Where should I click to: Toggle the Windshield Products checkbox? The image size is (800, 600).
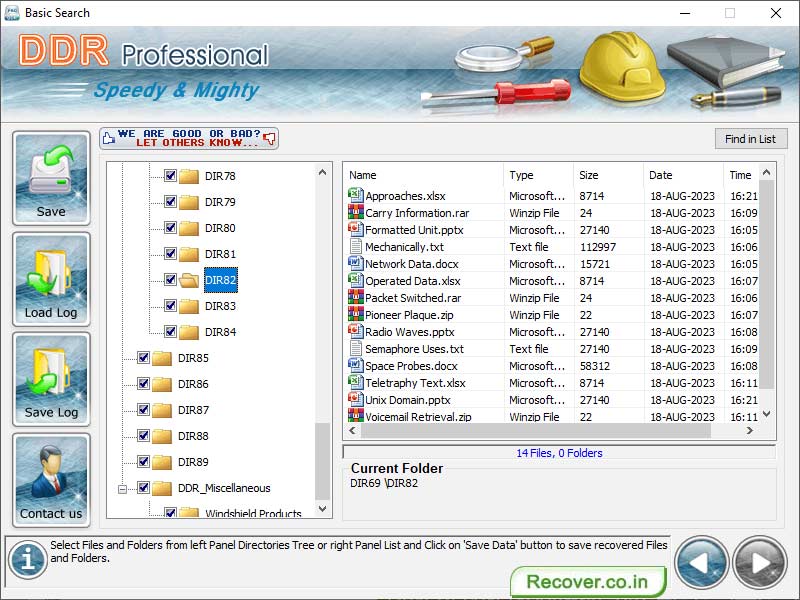click(170, 513)
